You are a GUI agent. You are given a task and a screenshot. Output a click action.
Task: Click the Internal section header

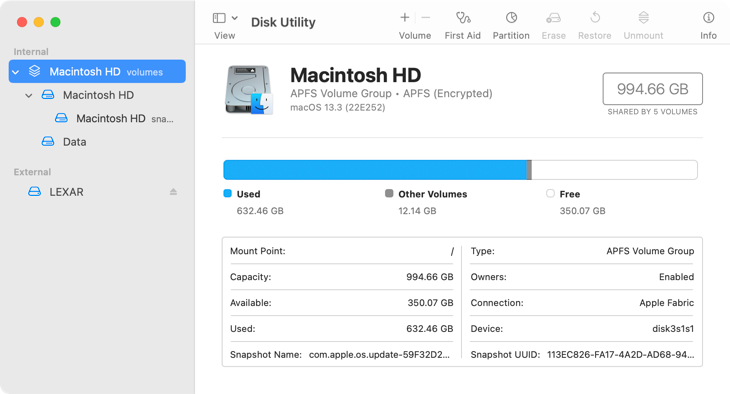click(x=31, y=52)
